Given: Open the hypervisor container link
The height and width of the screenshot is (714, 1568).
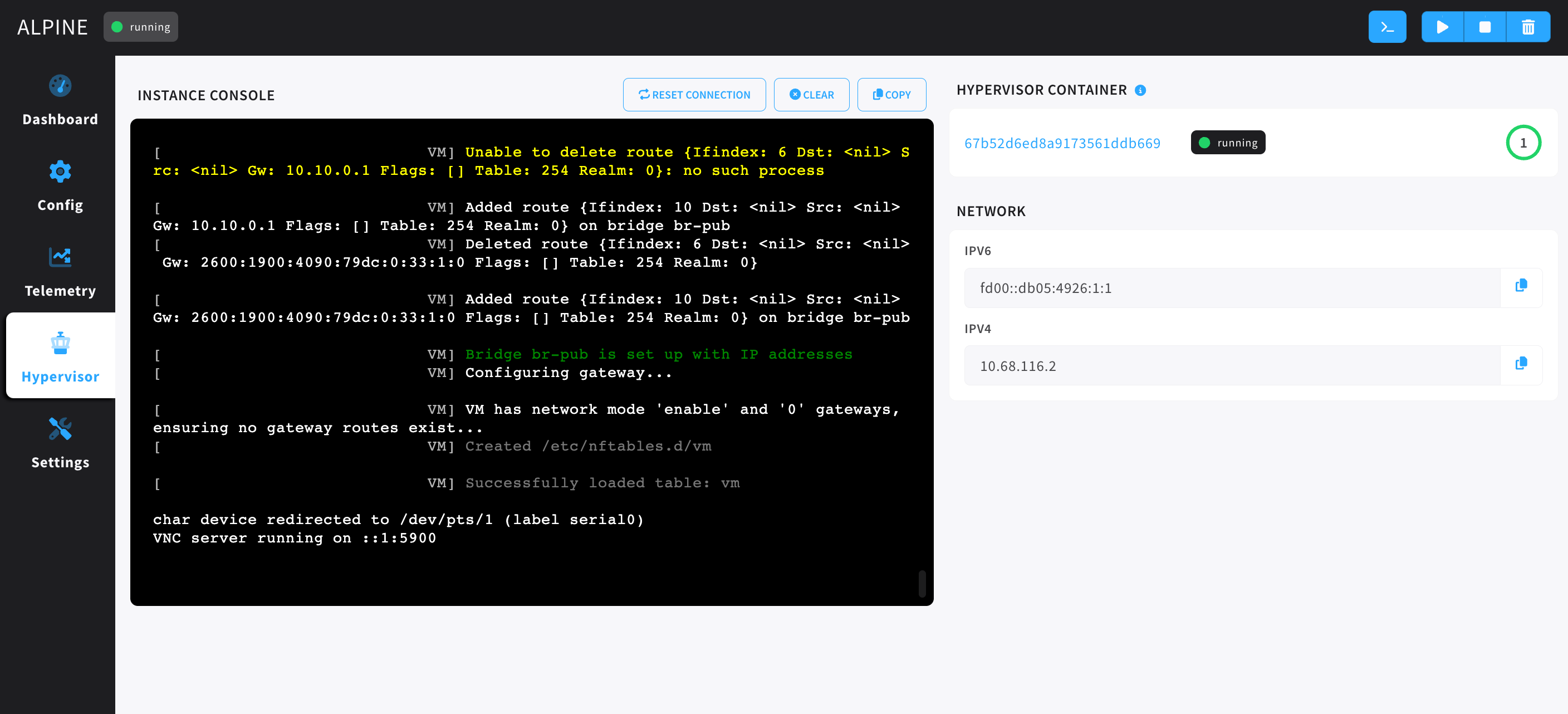Looking at the screenshot, I should [1063, 142].
